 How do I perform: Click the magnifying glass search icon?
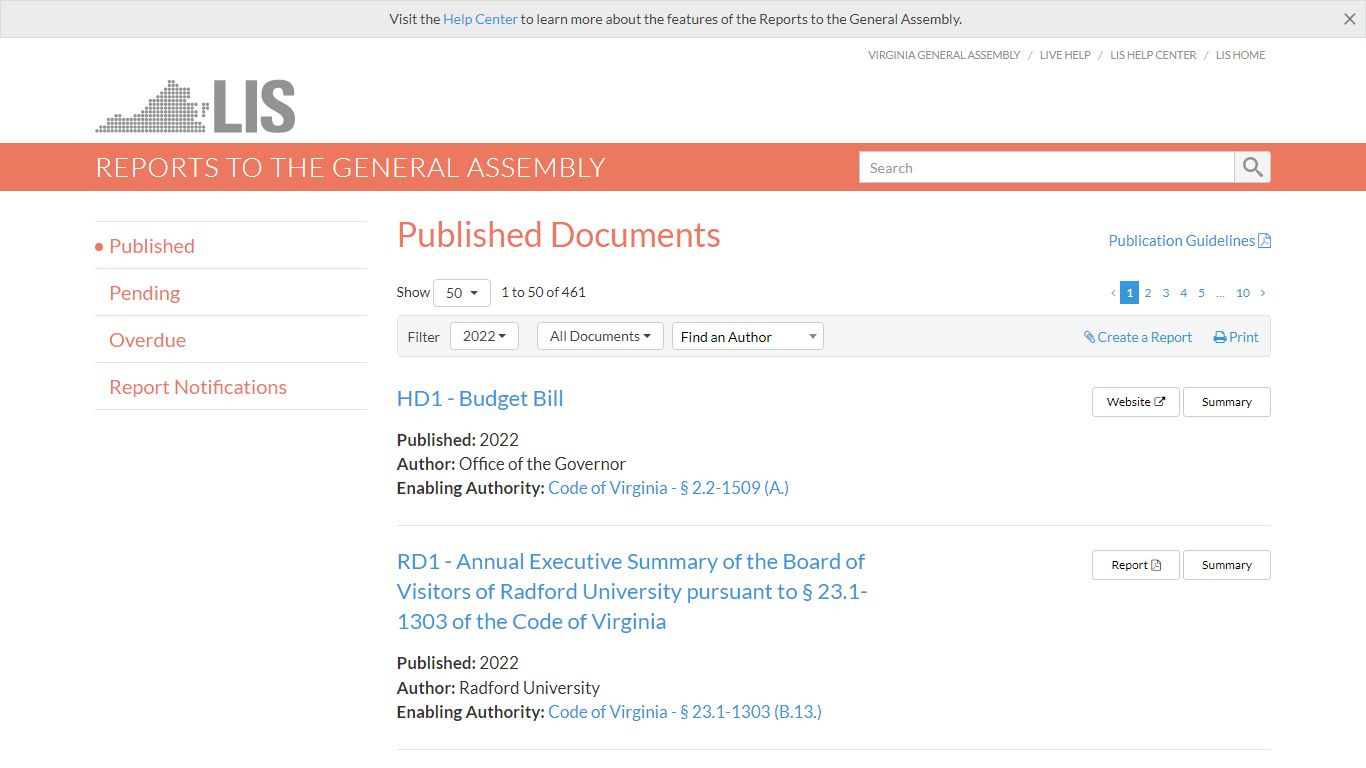[1253, 167]
